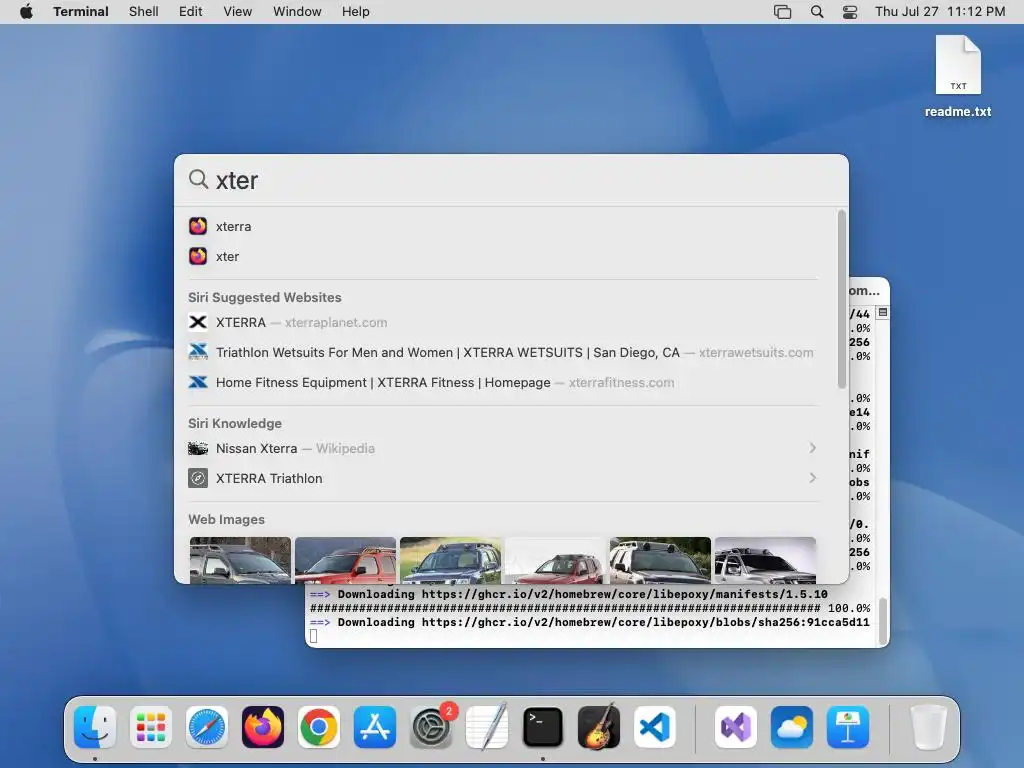The width and height of the screenshot is (1024, 768).
Task: Click the magnifying glass in Spotlight bar
Action: 199,179
